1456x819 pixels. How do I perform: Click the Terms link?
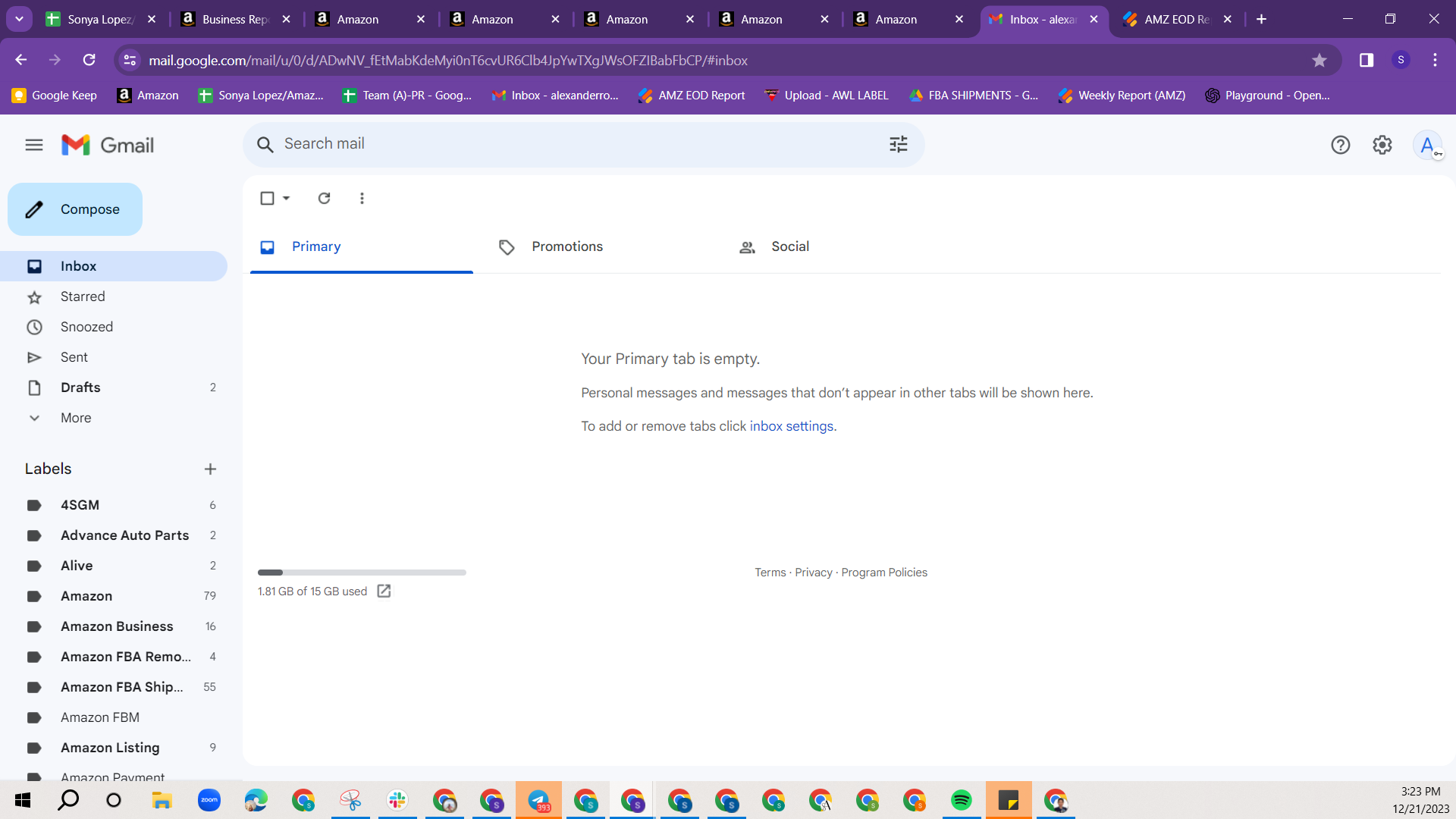[x=770, y=573]
